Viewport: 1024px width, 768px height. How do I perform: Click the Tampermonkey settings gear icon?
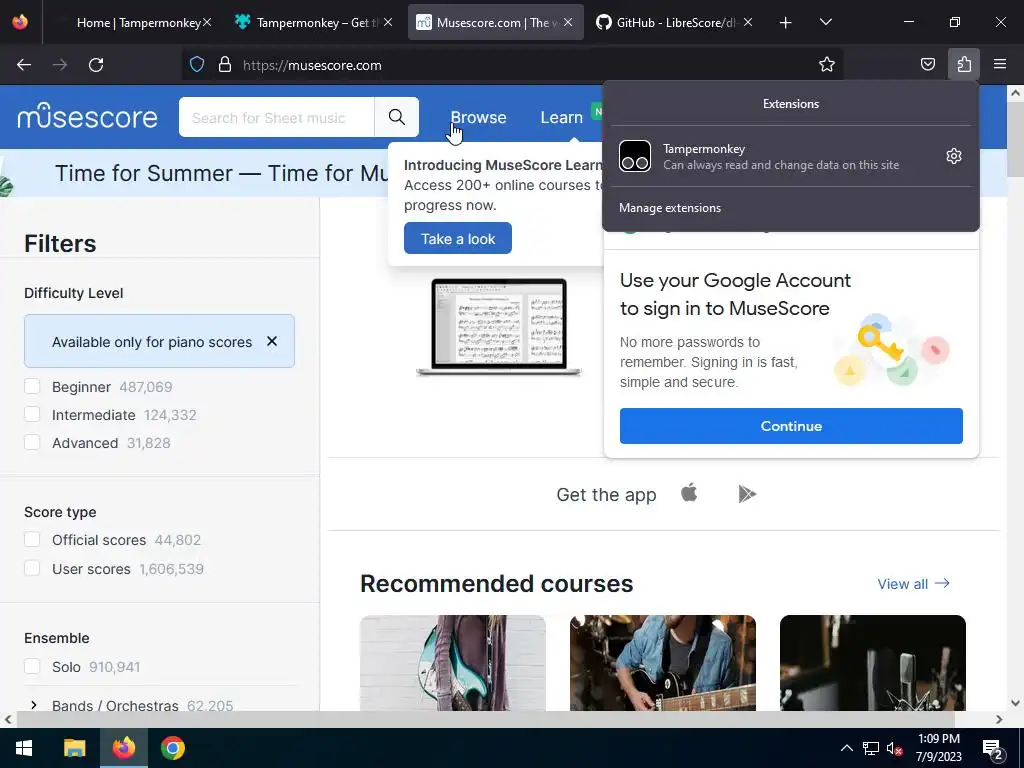click(953, 156)
